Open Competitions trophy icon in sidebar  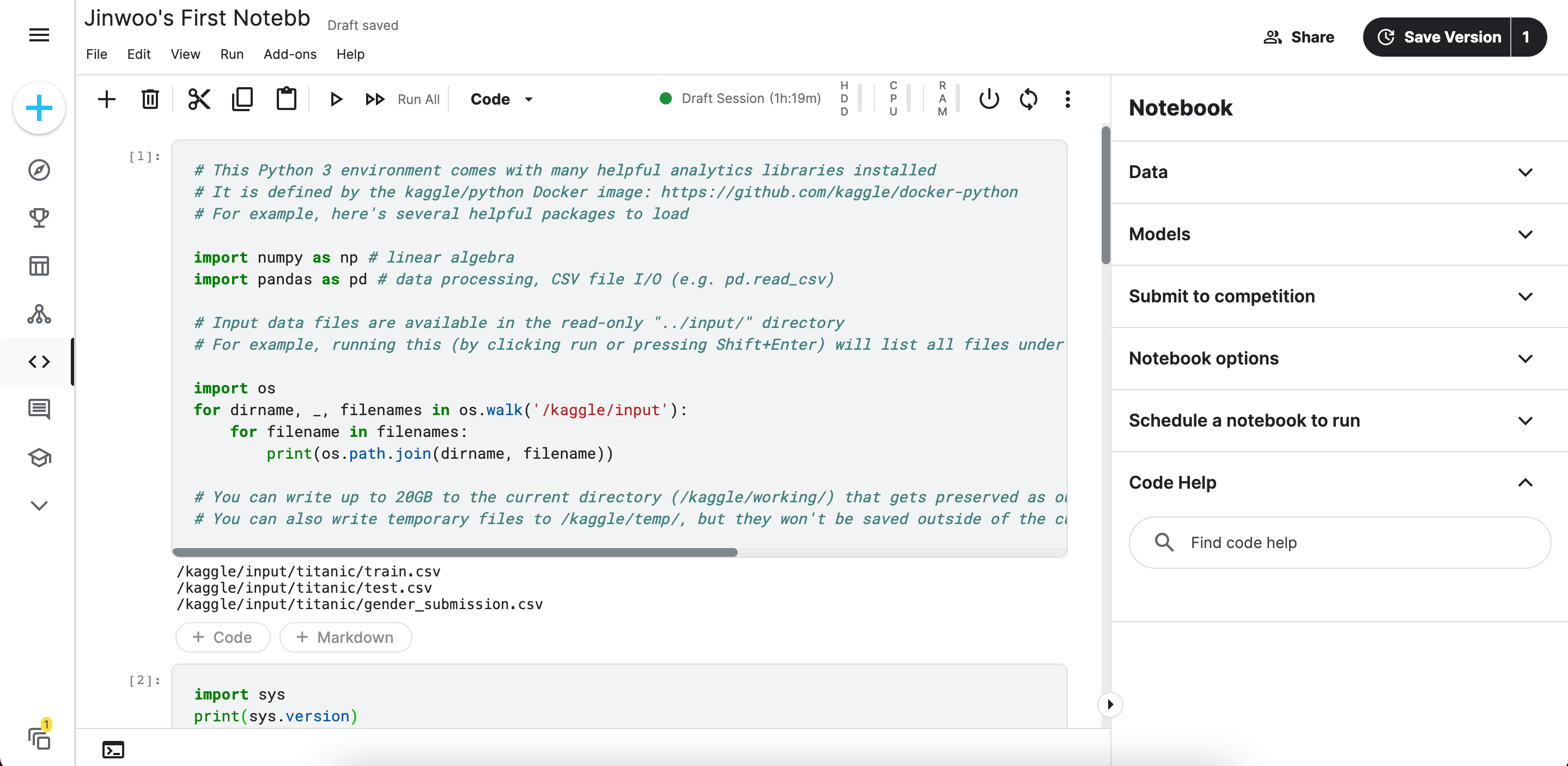[39, 218]
